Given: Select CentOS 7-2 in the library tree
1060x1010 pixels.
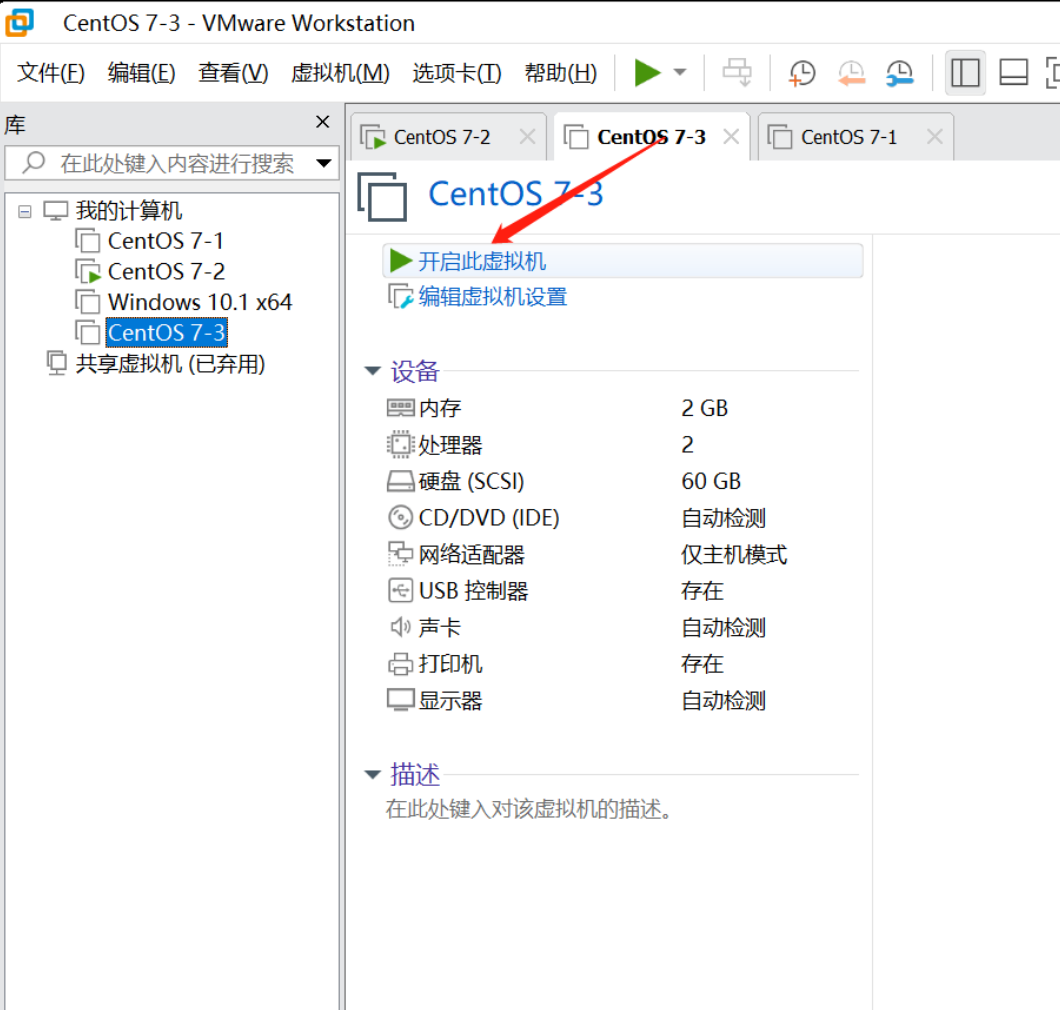Looking at the screenshot, I should [x=166, y=271].
